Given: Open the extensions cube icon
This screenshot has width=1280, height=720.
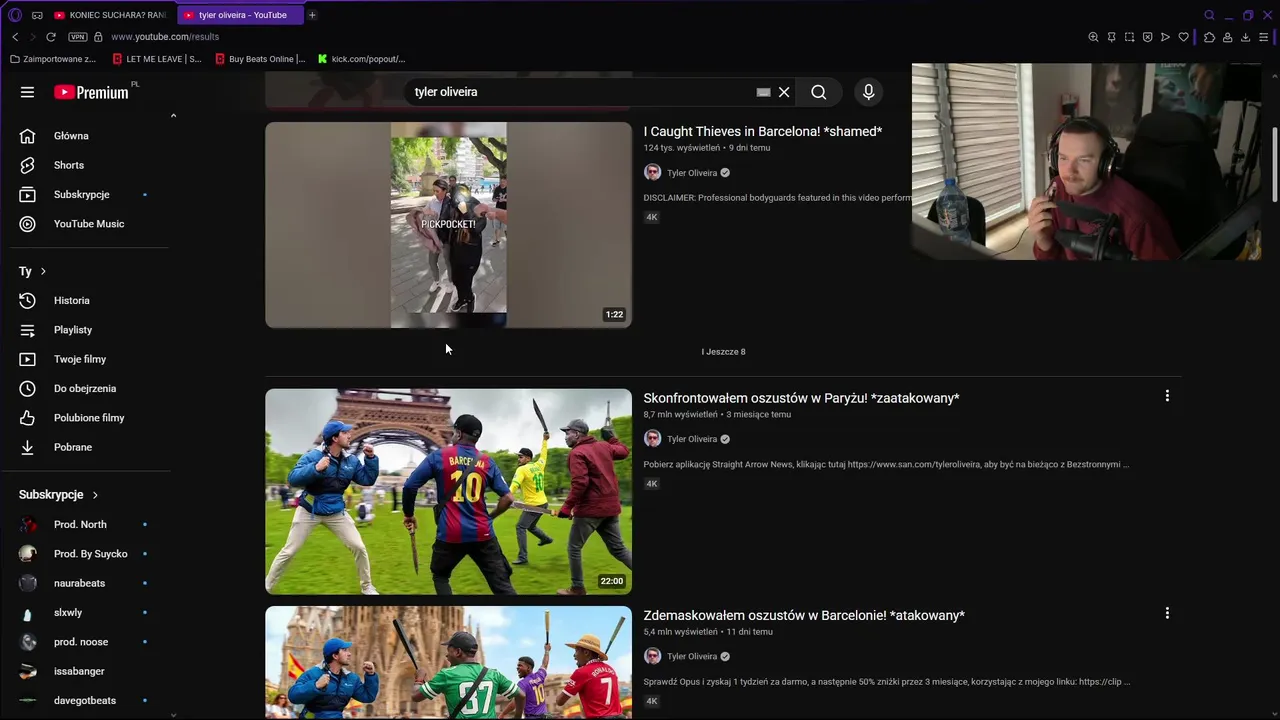Looking at the screenshot, I should point(1209,37).
